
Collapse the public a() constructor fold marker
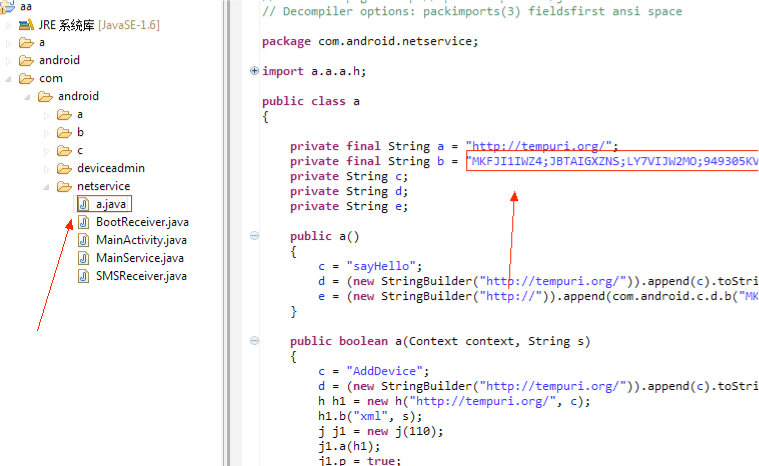254,236
